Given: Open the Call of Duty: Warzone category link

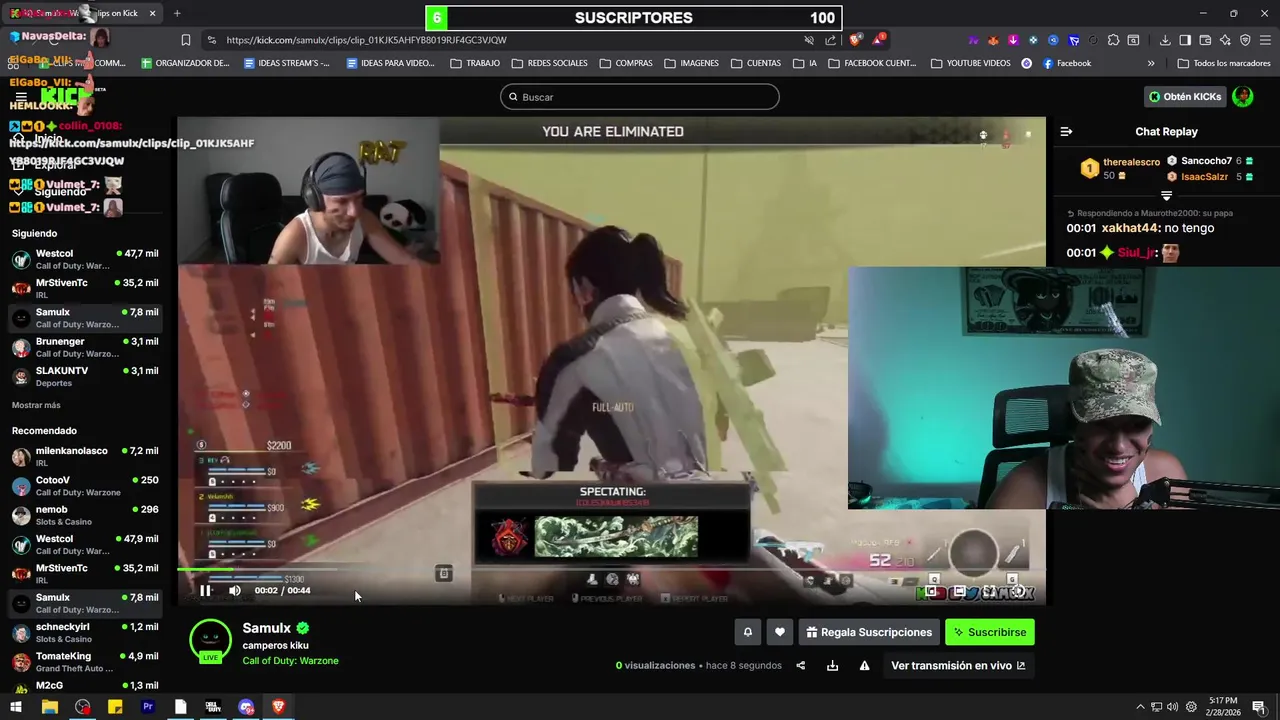Looking at the screenshot, I should (x=290, y=661).
